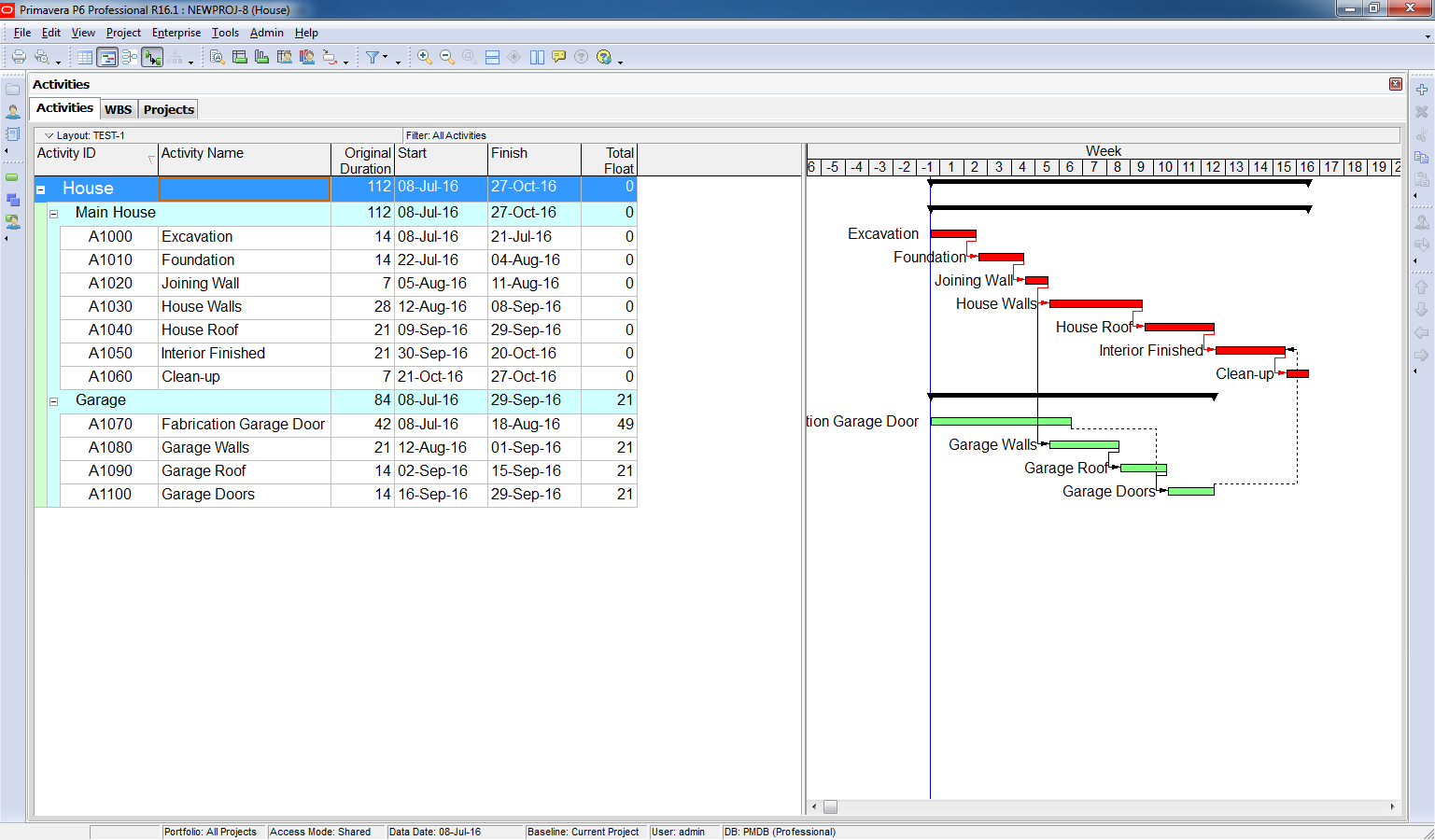Click the Activity Name column header

[244, 160]
